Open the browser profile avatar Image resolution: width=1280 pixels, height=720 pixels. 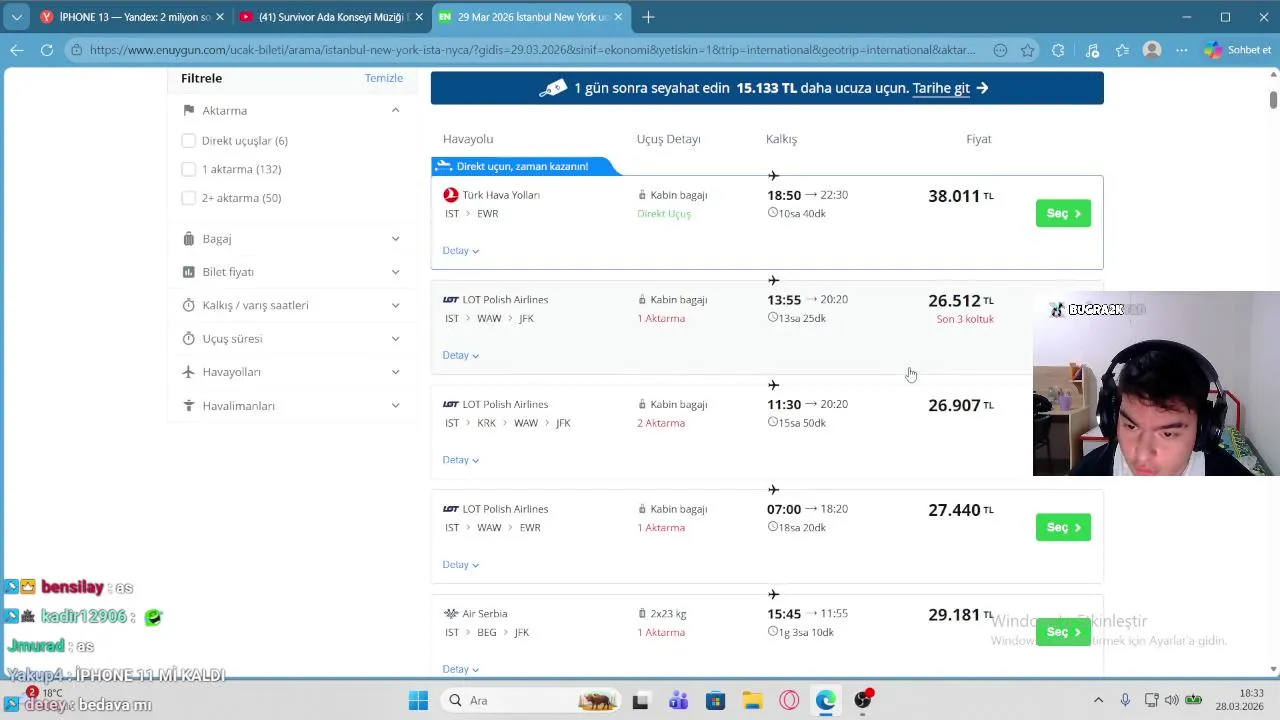pyautogui.click(x=1152, y=50)
